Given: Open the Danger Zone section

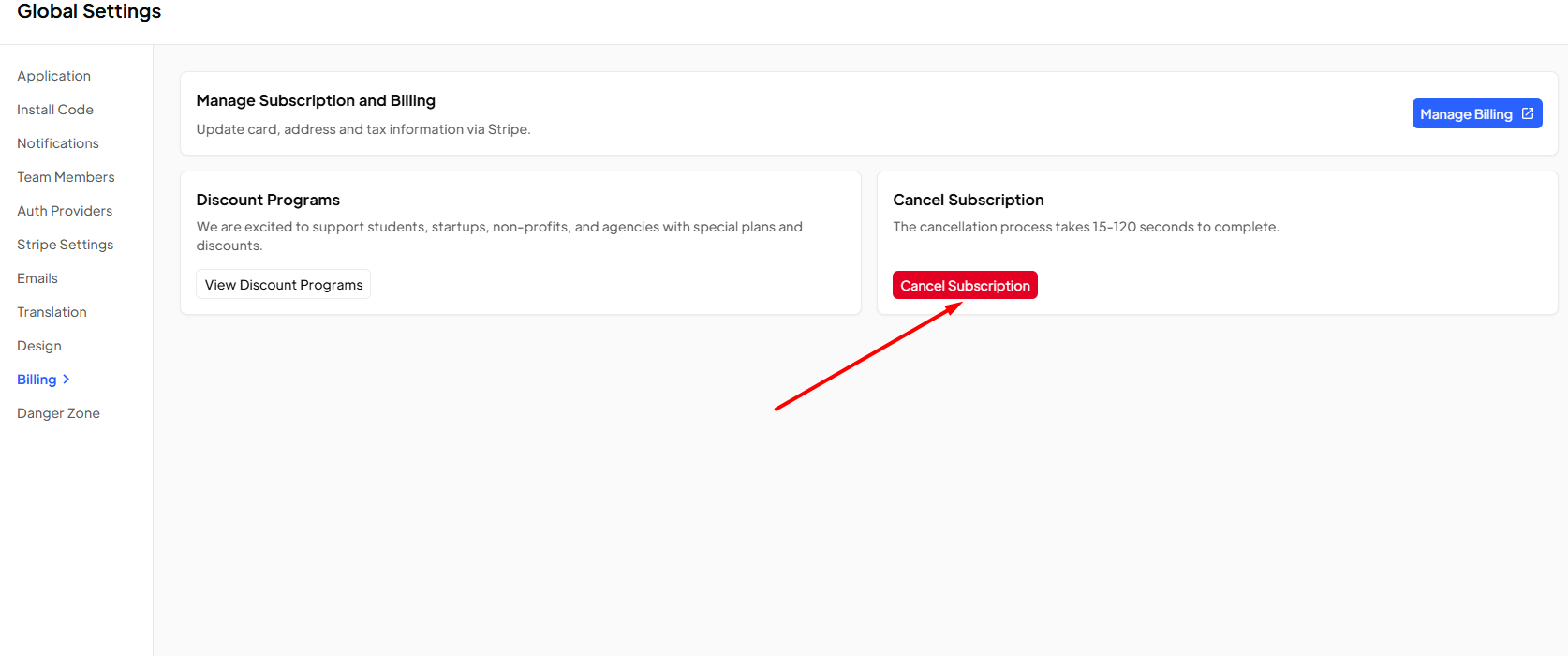Looking at the screenshot, I should pos(58,413).
